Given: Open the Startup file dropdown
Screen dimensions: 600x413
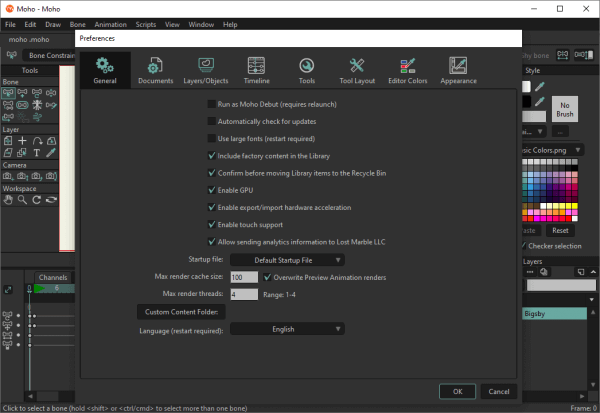Looking at the screenshot, I should click(x=287, y=260).
